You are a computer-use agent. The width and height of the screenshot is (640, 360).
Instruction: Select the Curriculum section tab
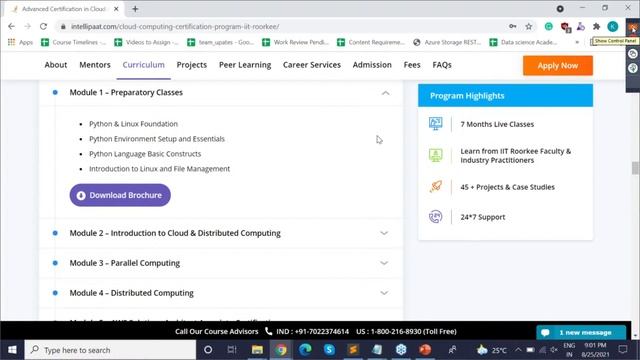coord(143,65)
